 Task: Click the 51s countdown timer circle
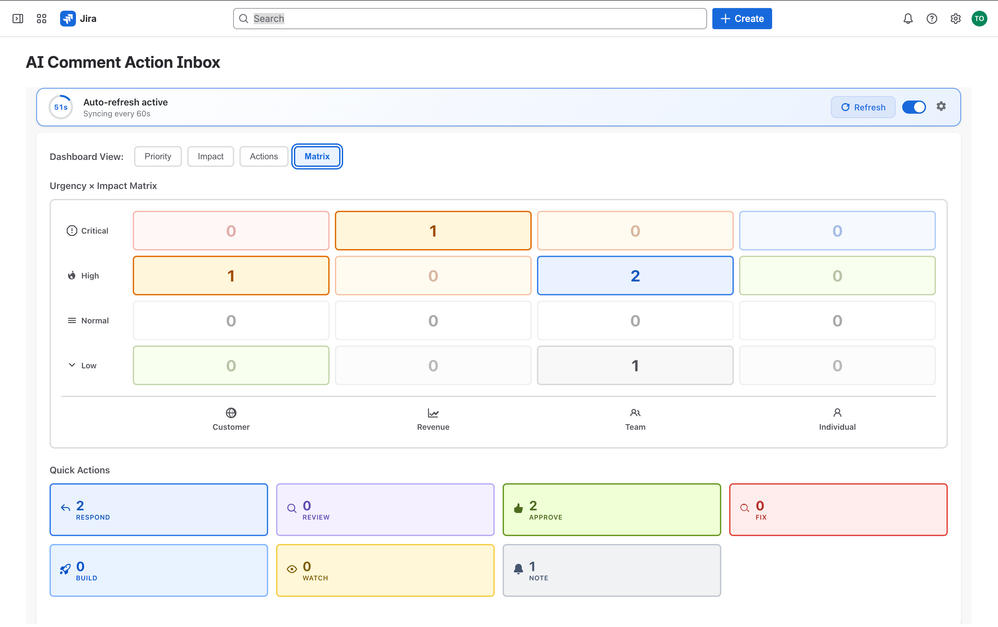point(61,107)
